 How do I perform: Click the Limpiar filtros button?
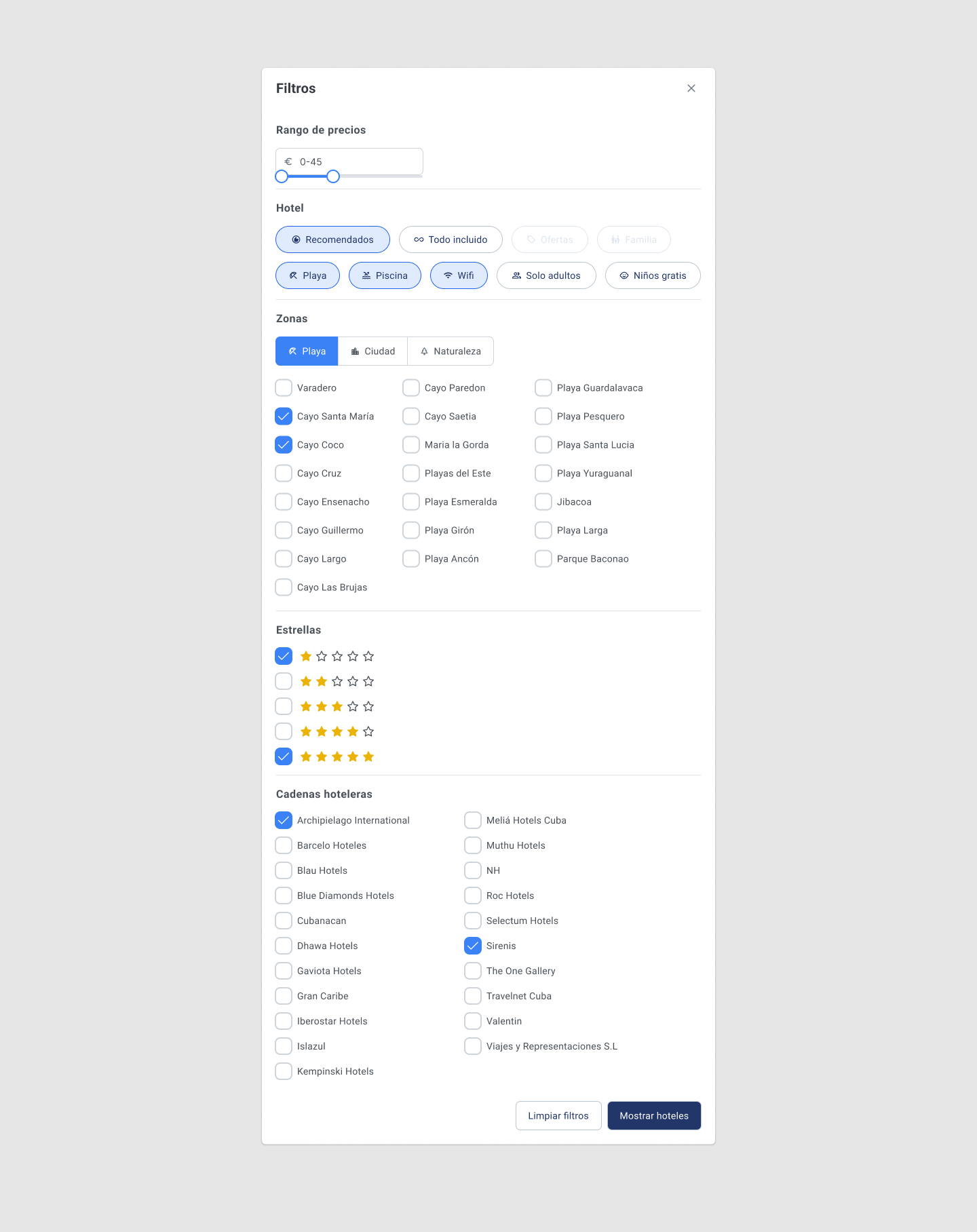(558, 1115)
